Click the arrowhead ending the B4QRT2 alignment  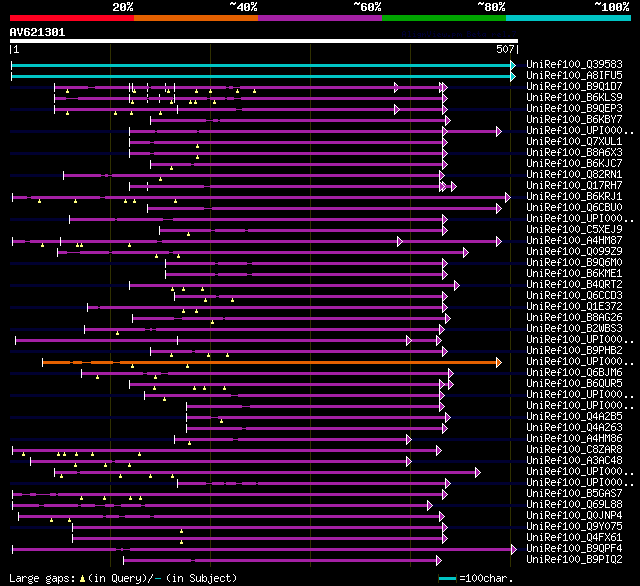pos(457,286)
